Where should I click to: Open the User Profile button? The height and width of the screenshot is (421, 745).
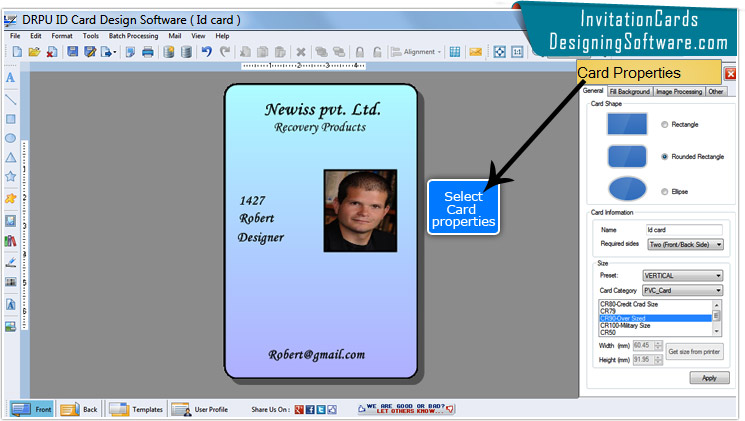[x=200, y=409]
